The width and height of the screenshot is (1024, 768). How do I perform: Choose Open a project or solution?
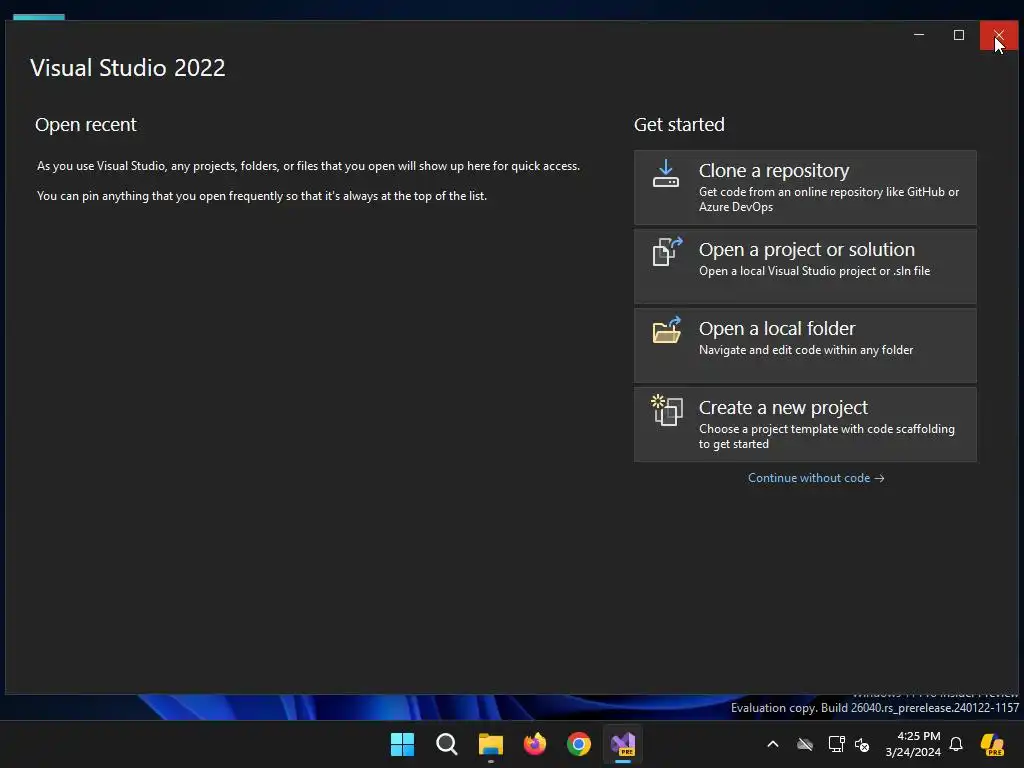(805, 266)
